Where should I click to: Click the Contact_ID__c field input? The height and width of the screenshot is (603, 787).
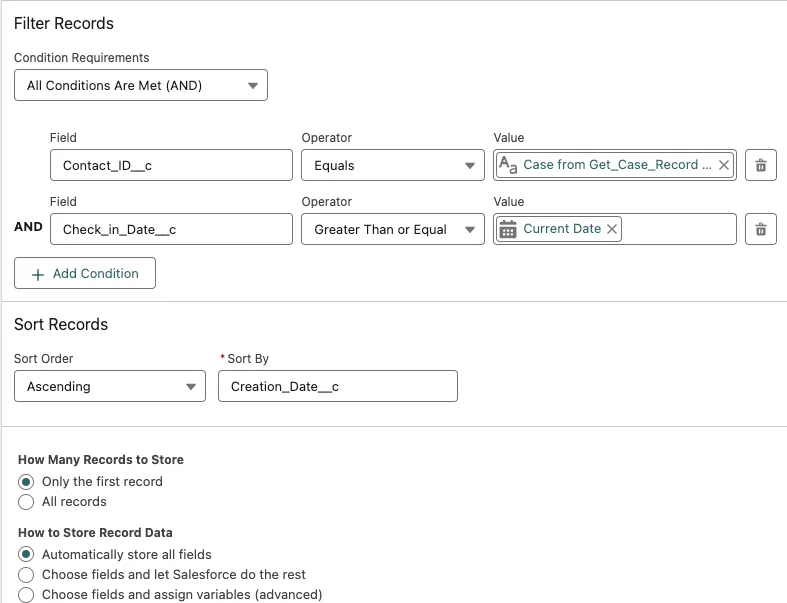coord(171,165)
